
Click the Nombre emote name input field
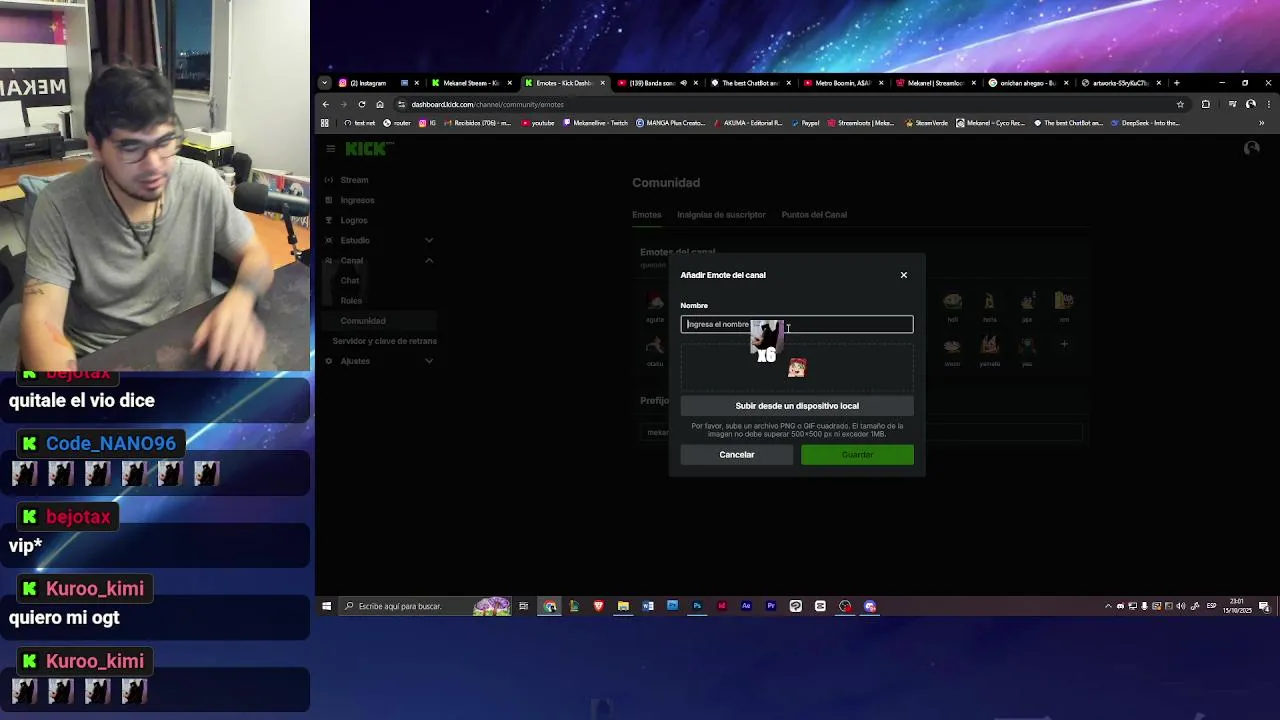[797, 324]
